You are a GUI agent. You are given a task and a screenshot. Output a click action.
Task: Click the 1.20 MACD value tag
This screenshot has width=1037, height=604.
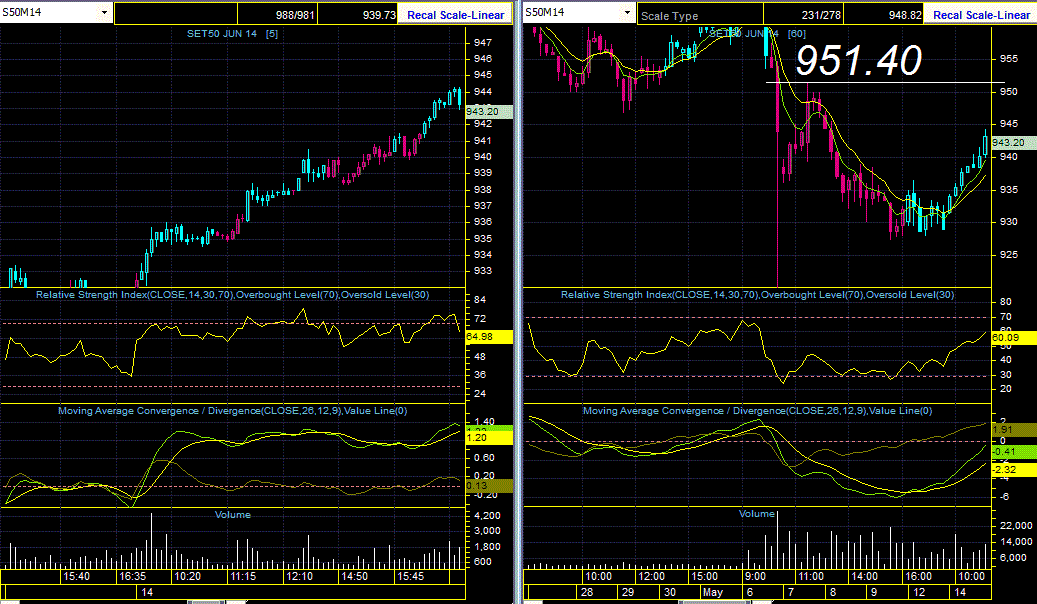click(x=489, y=438)
